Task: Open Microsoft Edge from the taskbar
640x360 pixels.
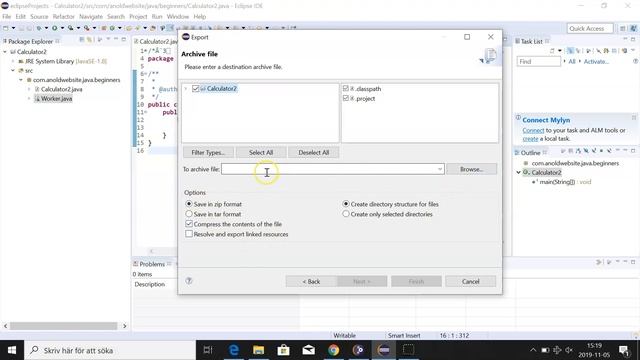Action: tap(233, 350)
